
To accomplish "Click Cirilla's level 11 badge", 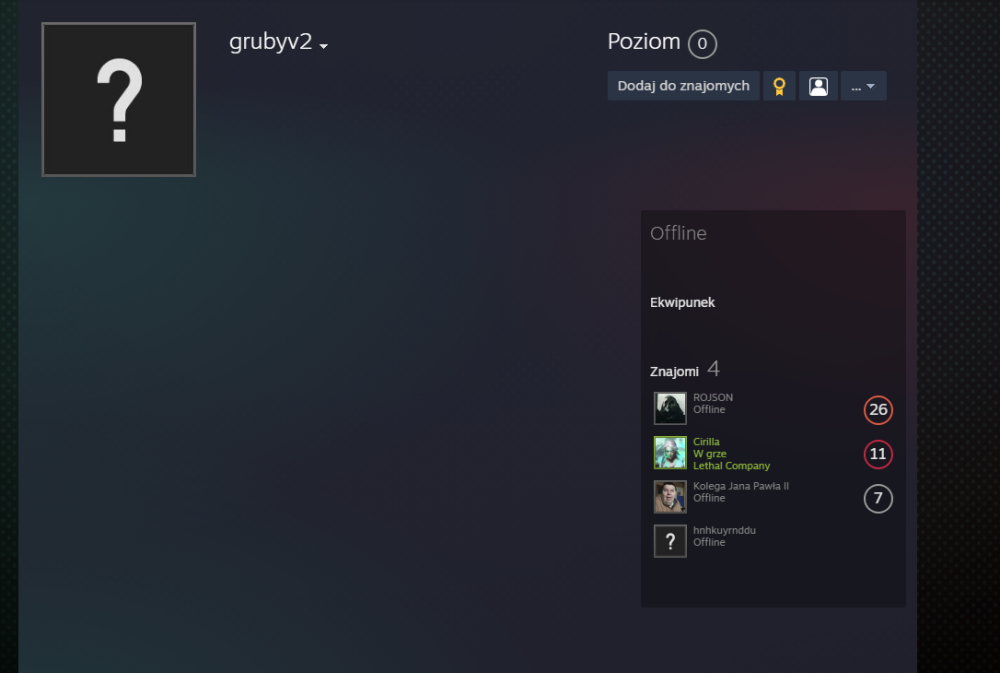I will (878, 454).
